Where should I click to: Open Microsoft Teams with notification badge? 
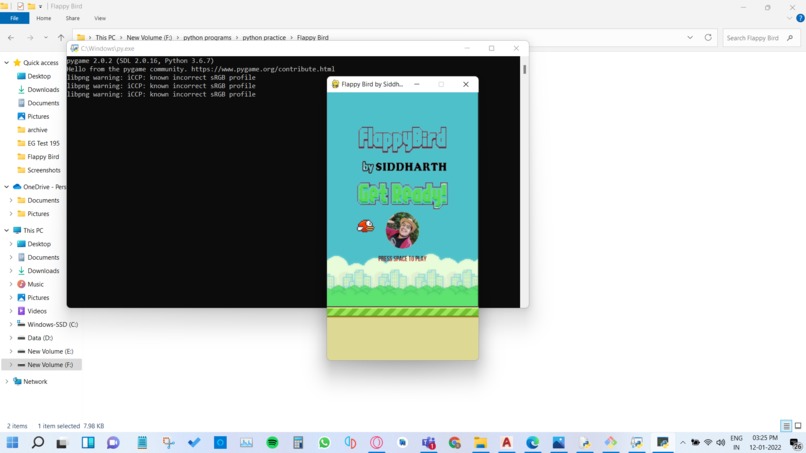tap(429, 442)
